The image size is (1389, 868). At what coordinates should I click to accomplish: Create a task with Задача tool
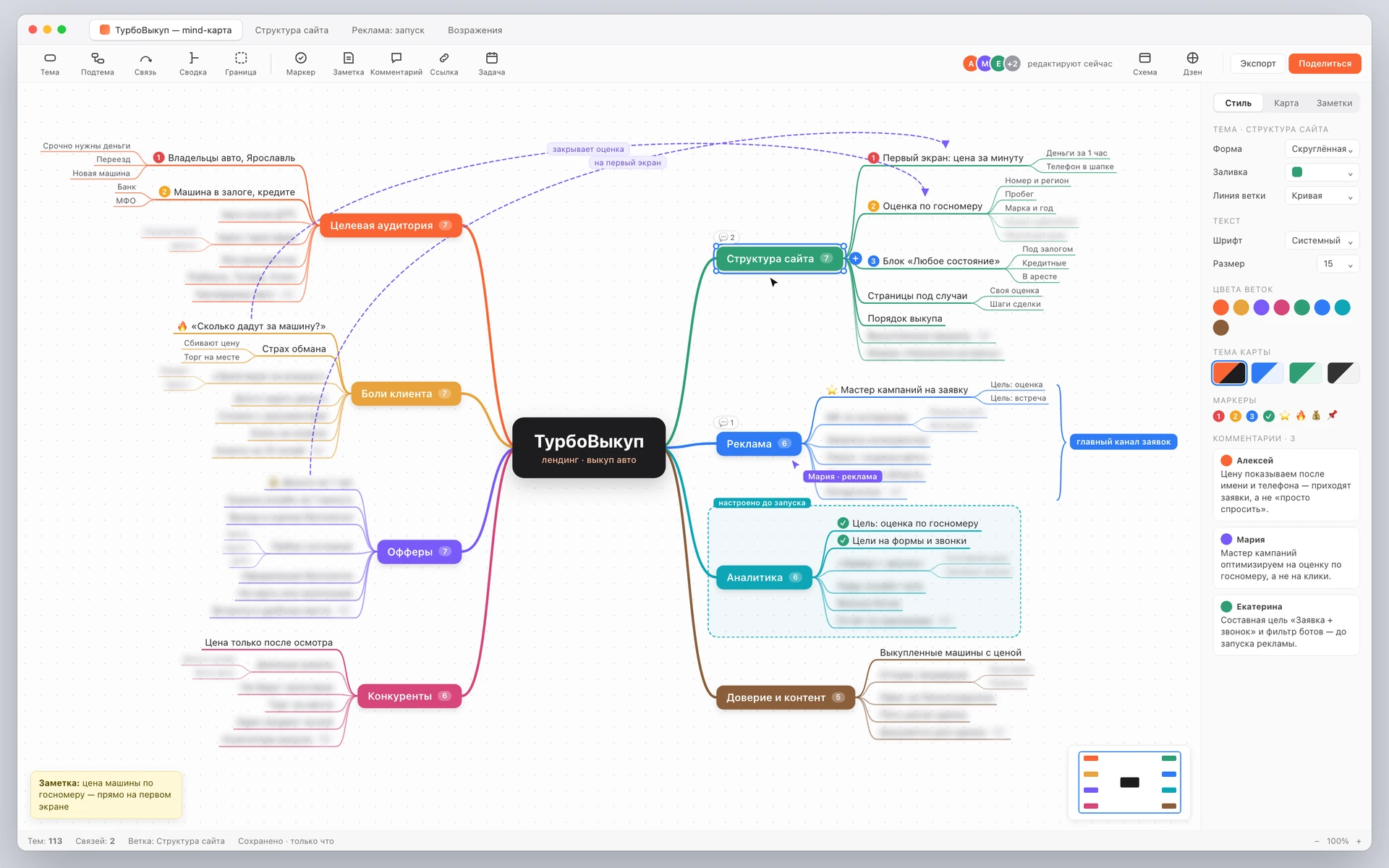492,64
